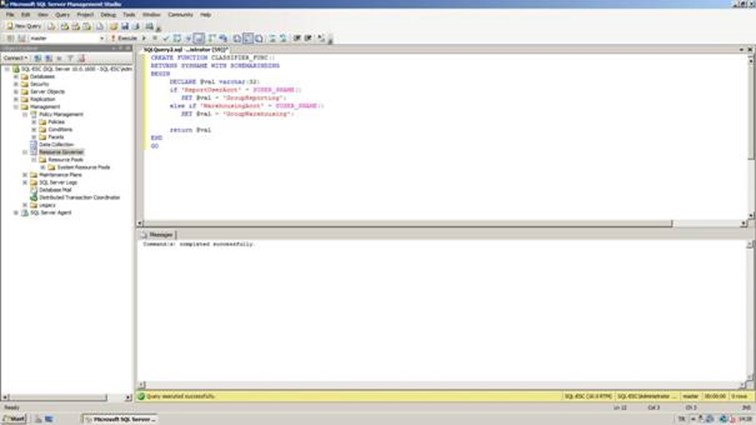Click the Object Explorer Refresh icon
This screenshot has width=756, height=425.
point(81,58)
